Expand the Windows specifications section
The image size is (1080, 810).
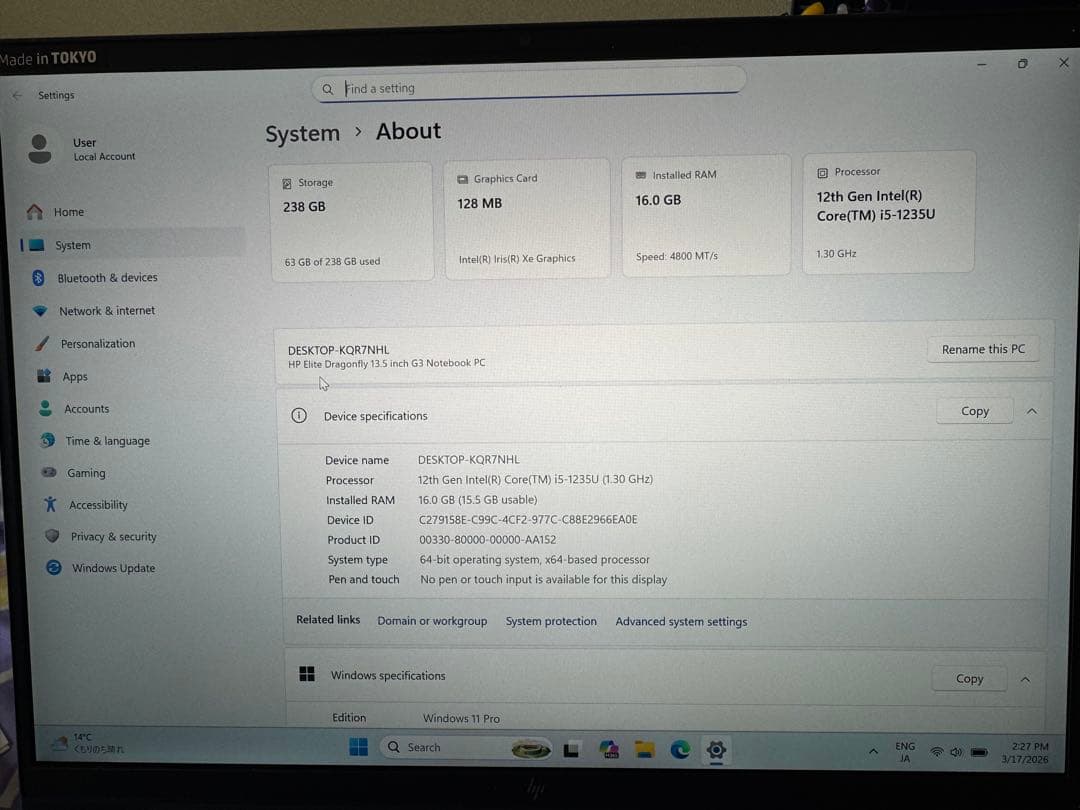point(1025,678)
